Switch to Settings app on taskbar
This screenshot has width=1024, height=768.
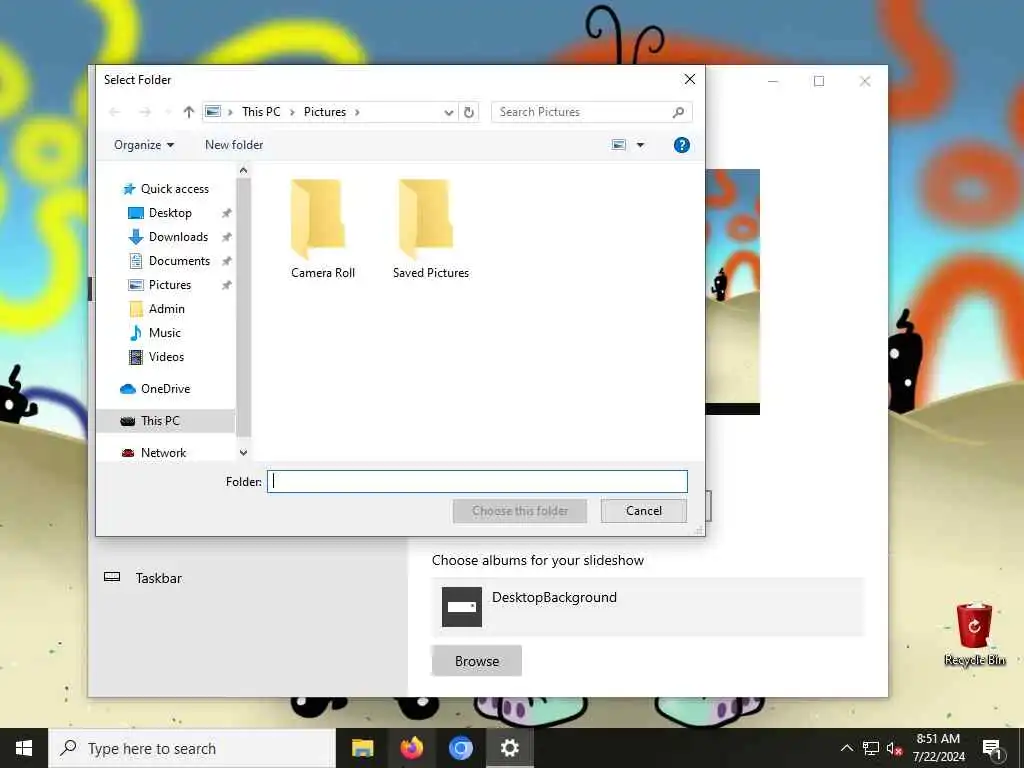[x=509, y=748]
